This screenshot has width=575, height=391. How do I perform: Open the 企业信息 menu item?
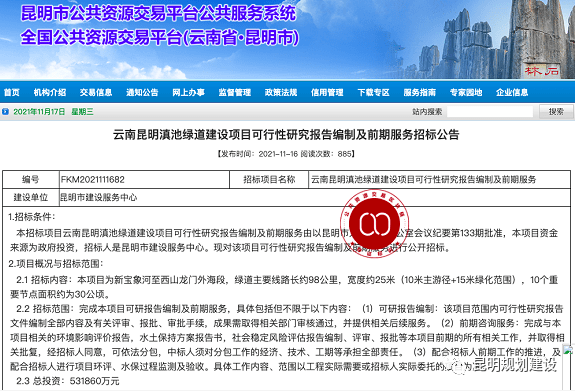(x=512, y=92)
